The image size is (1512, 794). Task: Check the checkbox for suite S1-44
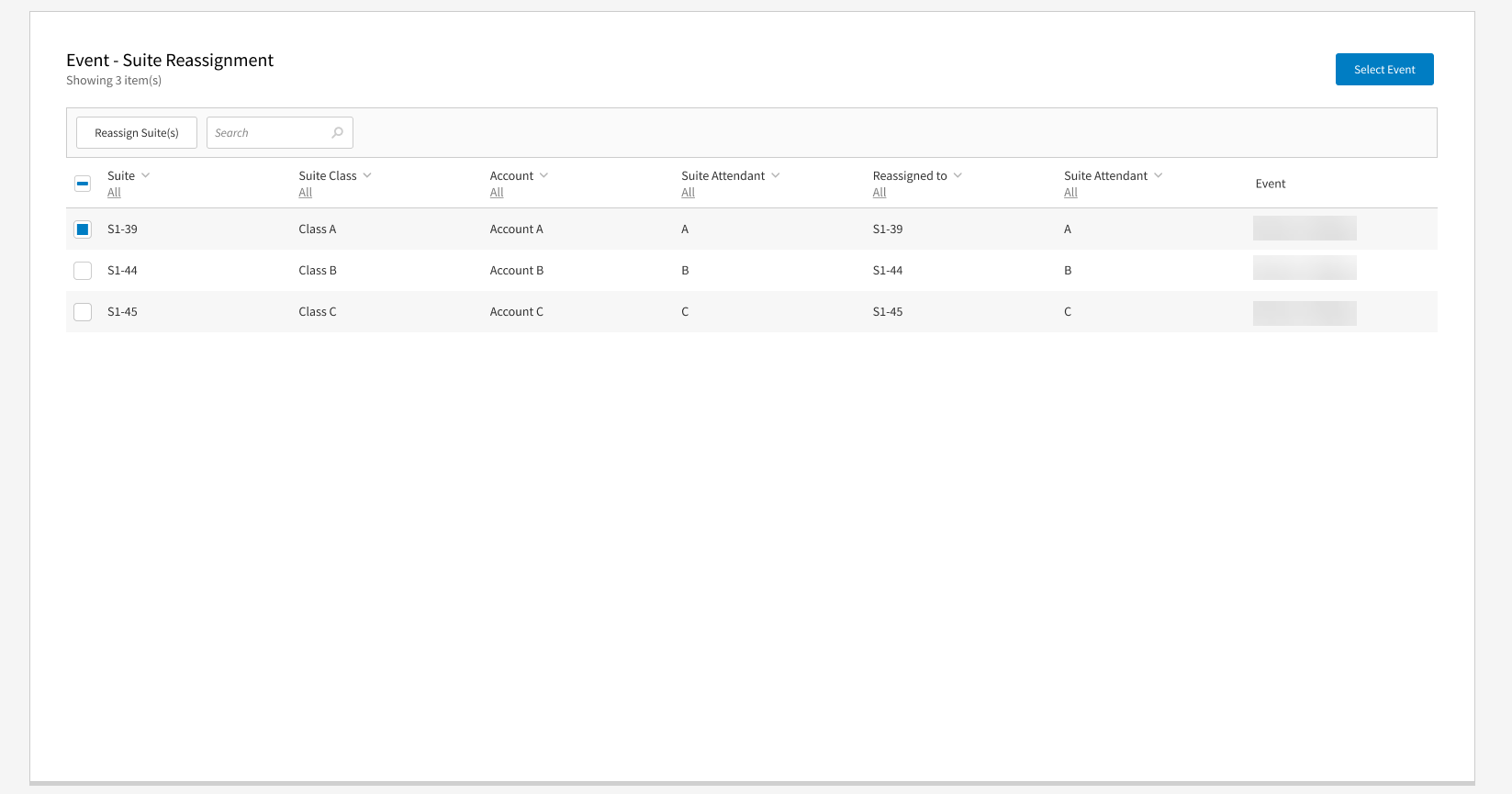click(x=83, y=271)
